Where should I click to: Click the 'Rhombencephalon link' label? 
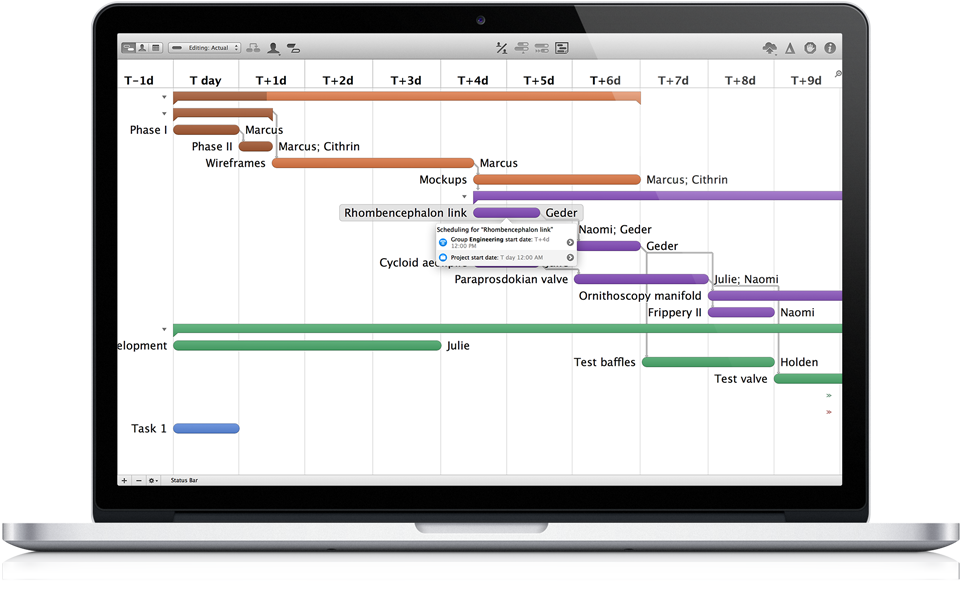[x=405, y=212]
